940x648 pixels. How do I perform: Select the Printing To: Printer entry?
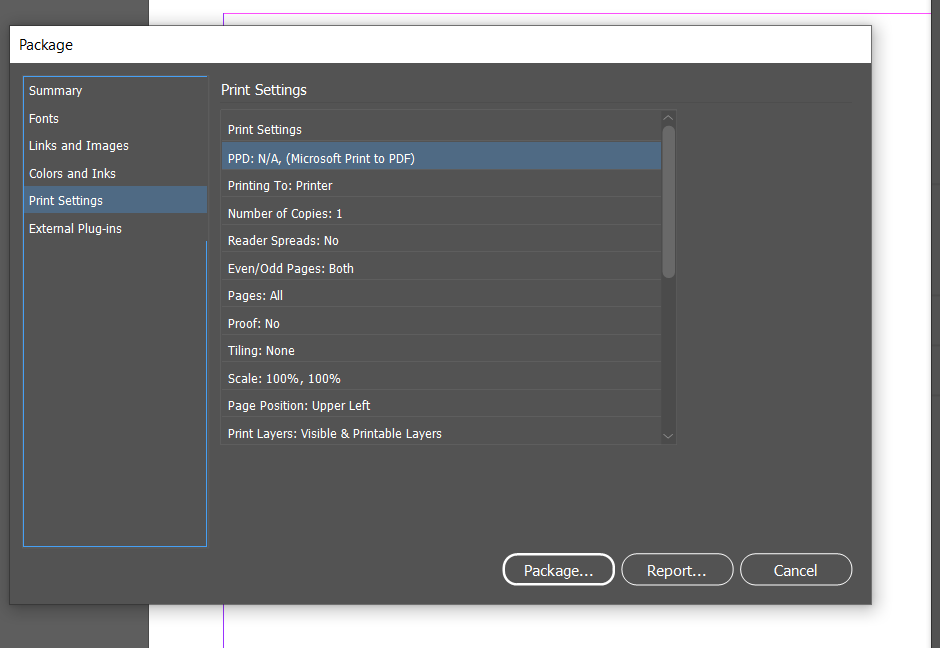[440, 185]
